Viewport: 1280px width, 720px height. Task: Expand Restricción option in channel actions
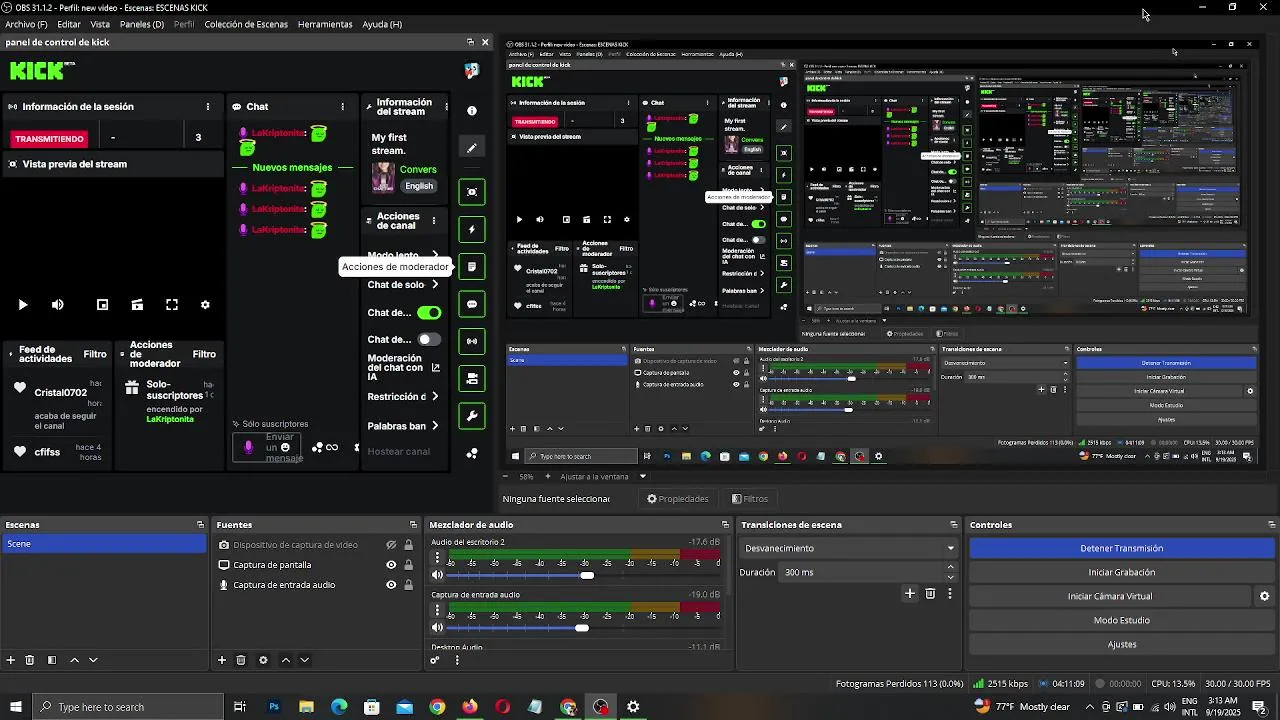(435, 397)
